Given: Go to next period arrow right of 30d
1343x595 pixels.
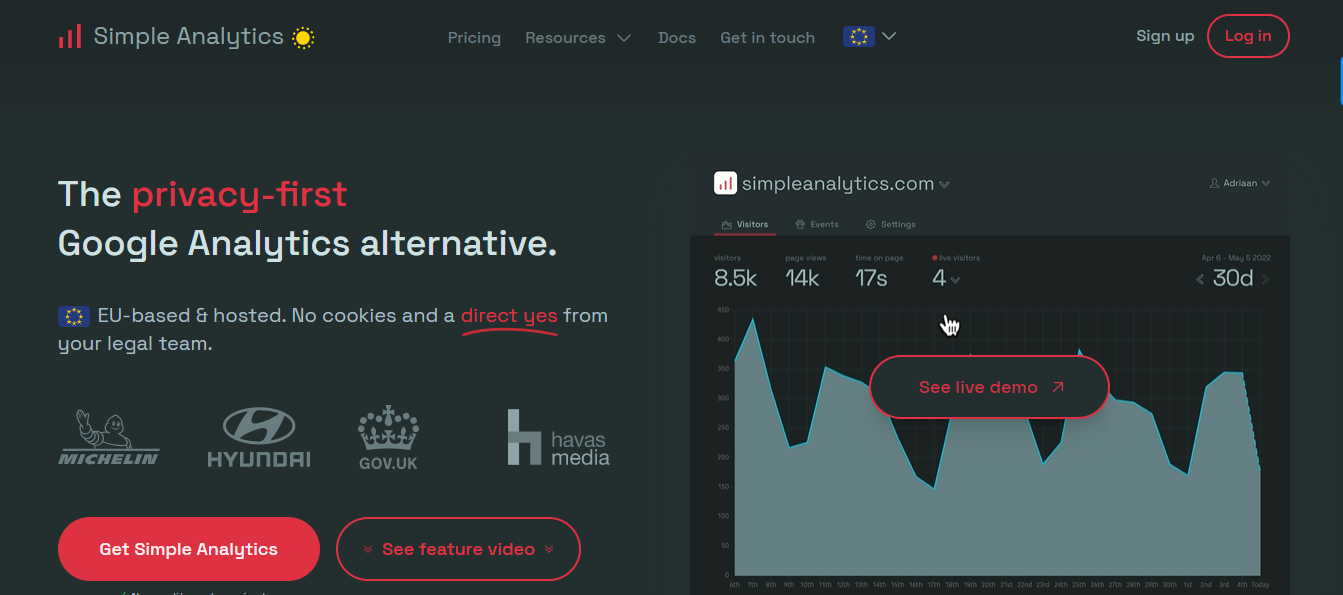Looking at the screenshot, I should pyautogui.click(x=1266, y=279).
